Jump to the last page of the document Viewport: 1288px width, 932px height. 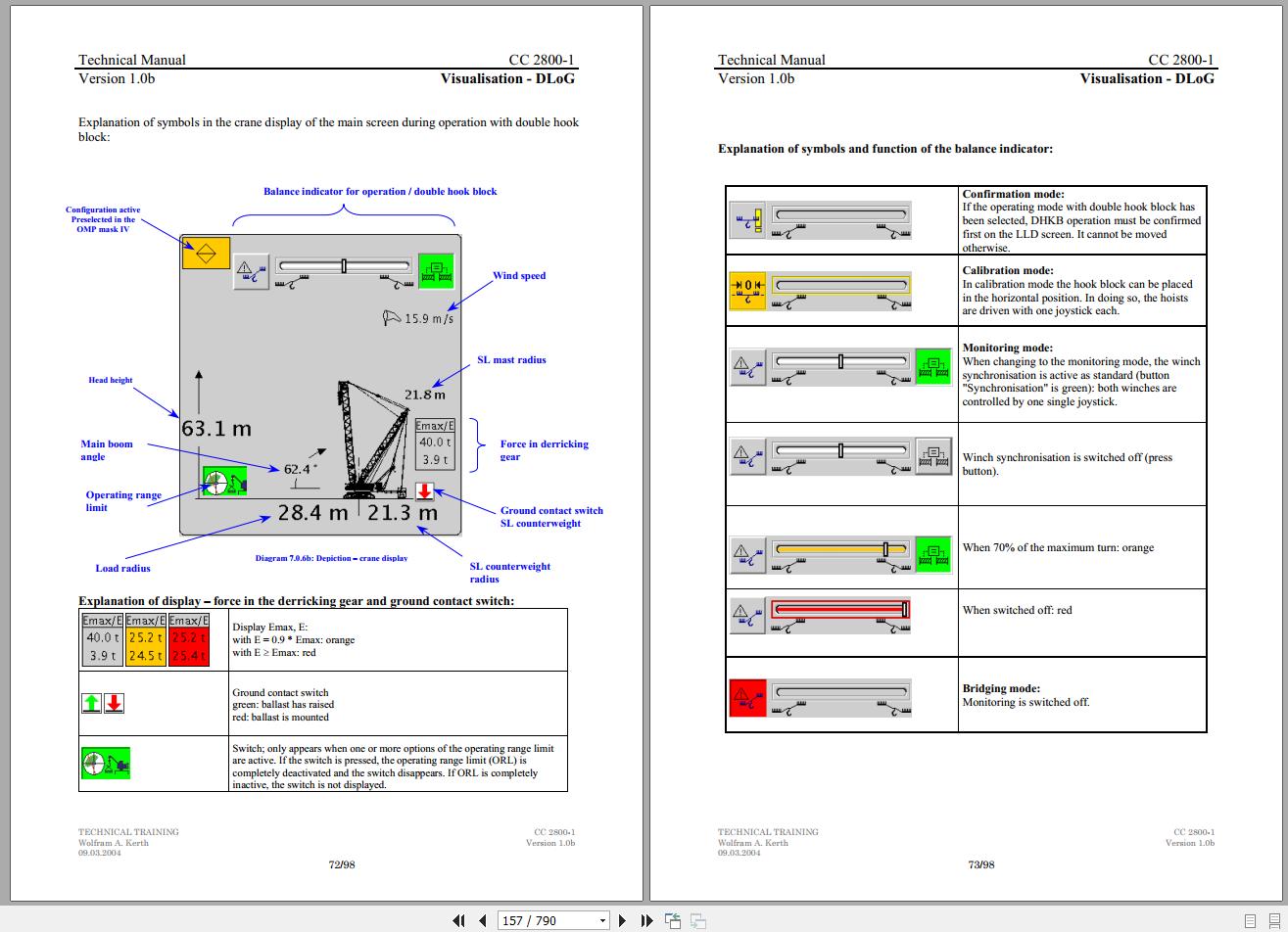(645, 920)
